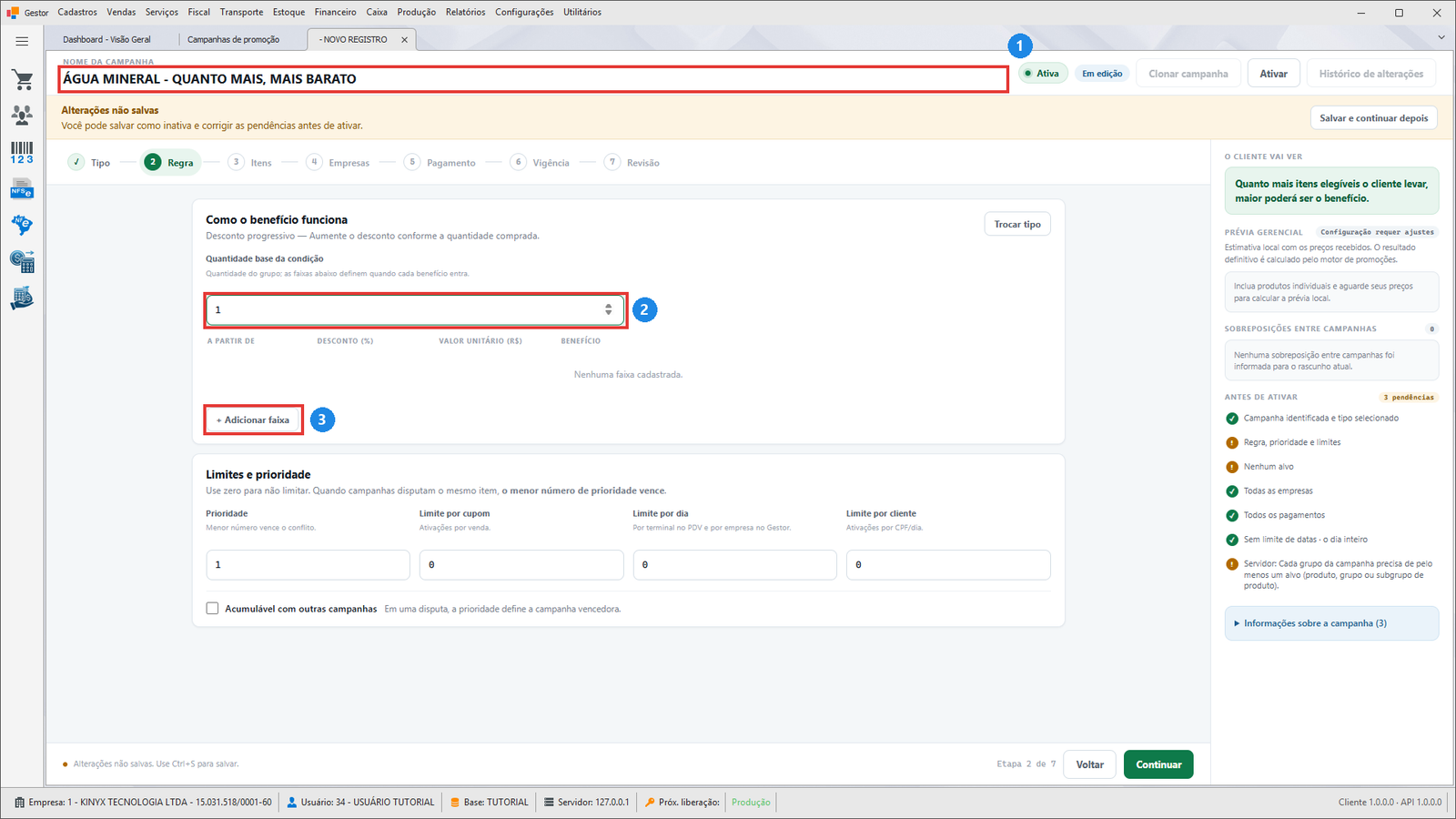Open the NFS-e invoice icon

[x=22, y=189]
